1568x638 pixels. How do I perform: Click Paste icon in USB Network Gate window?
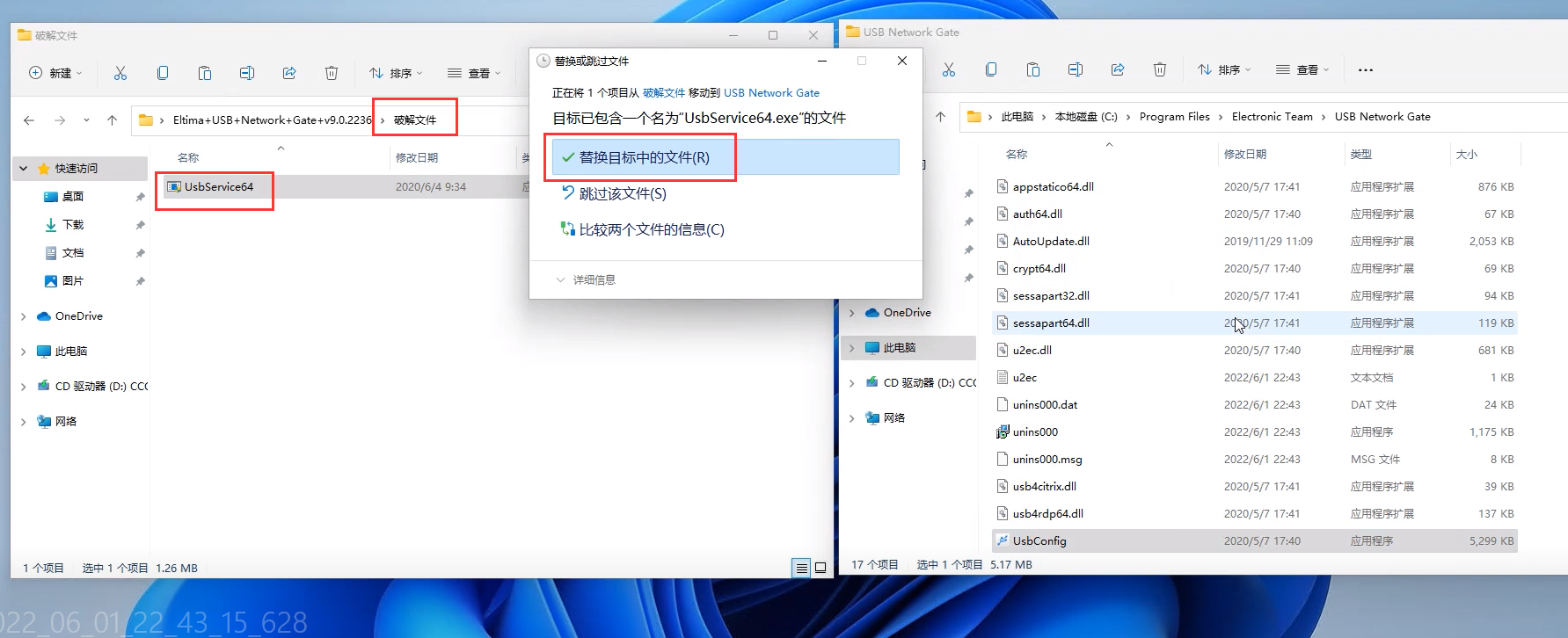(x=1033, y=69)
